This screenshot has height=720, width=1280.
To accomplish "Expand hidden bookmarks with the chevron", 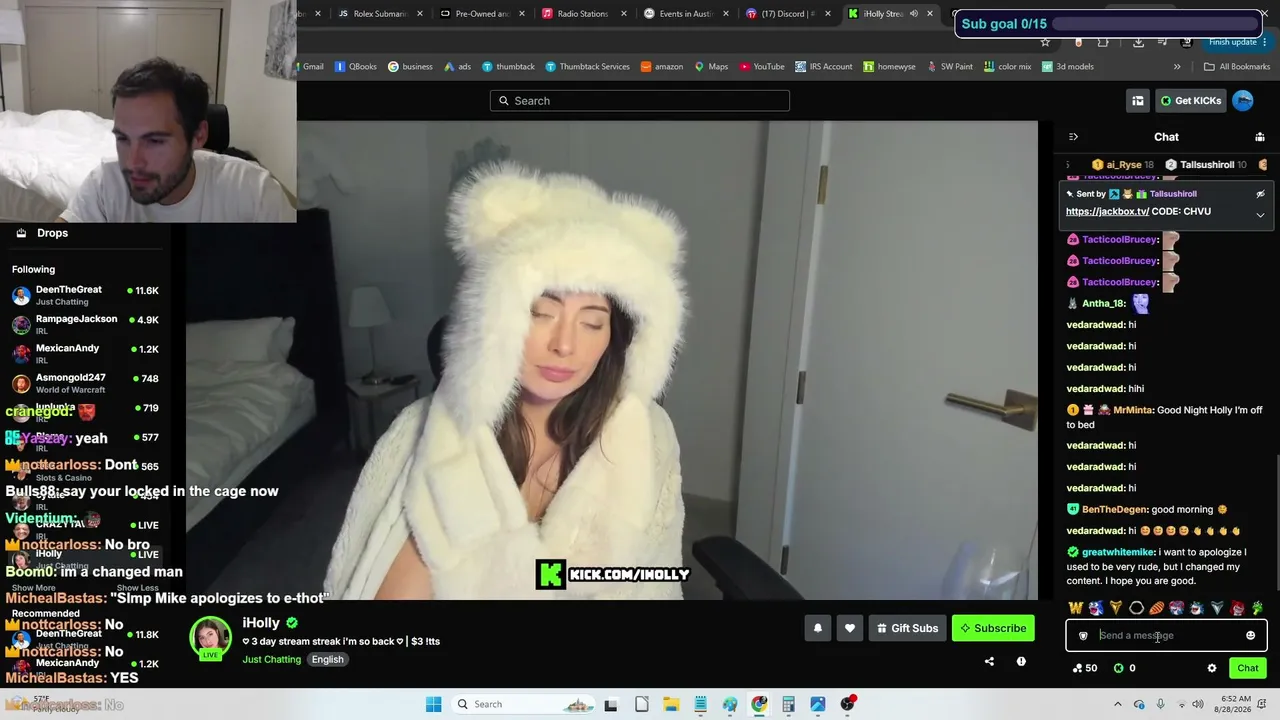I will click(1177, 67).
